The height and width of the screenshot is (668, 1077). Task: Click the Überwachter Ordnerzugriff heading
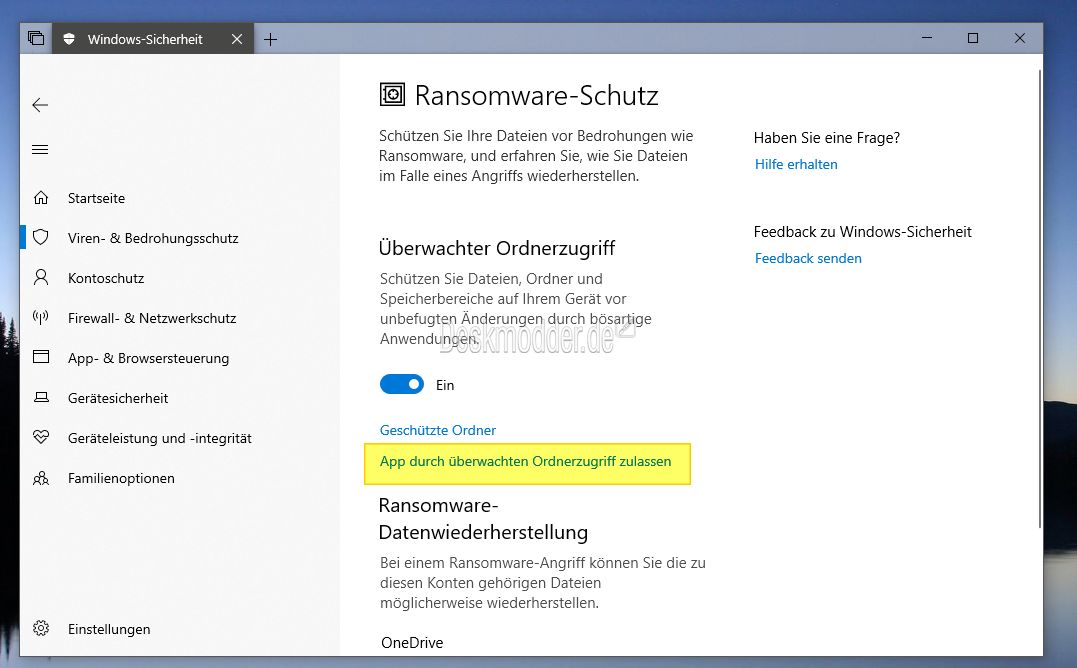497,248
